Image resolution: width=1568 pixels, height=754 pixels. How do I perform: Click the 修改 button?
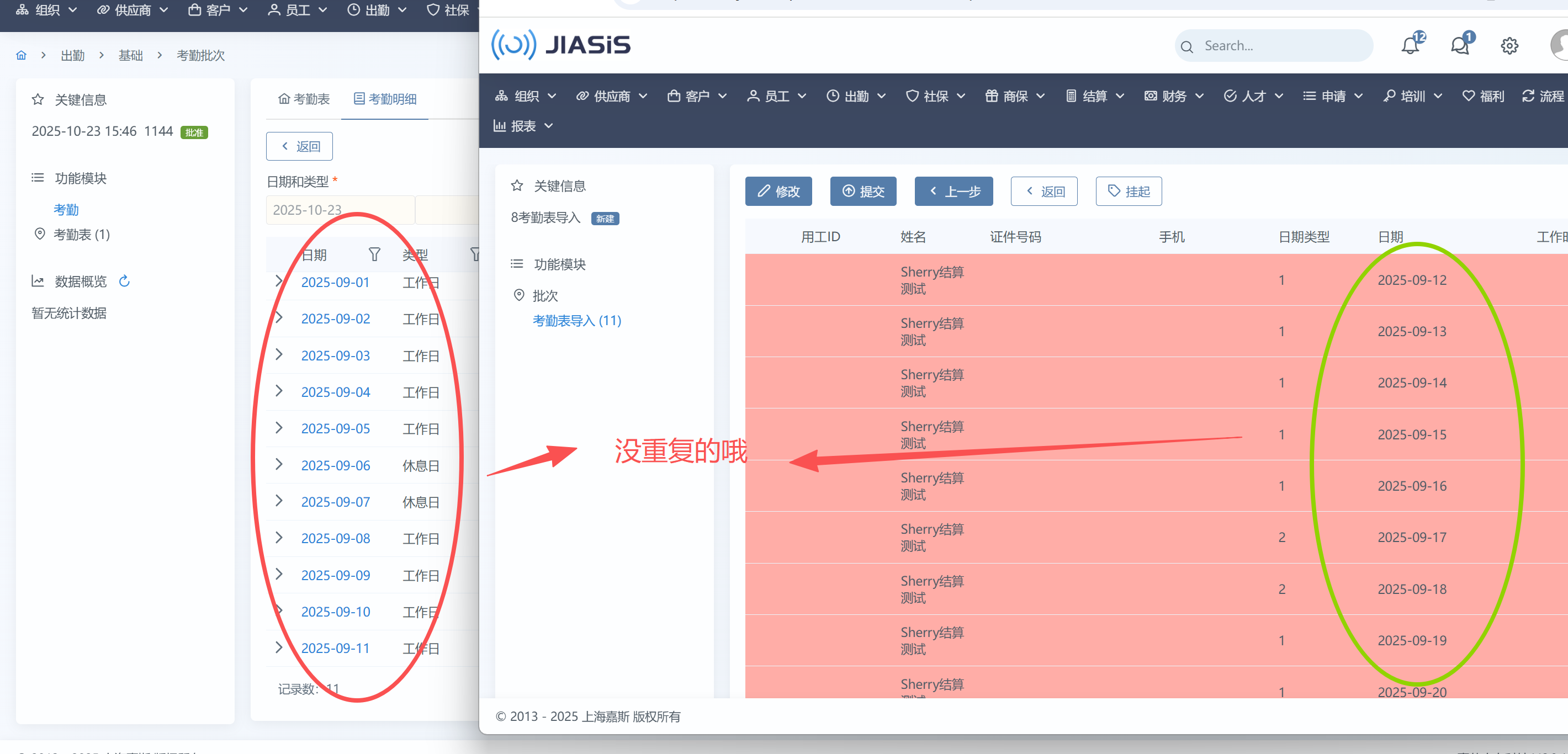pos(778,192)
